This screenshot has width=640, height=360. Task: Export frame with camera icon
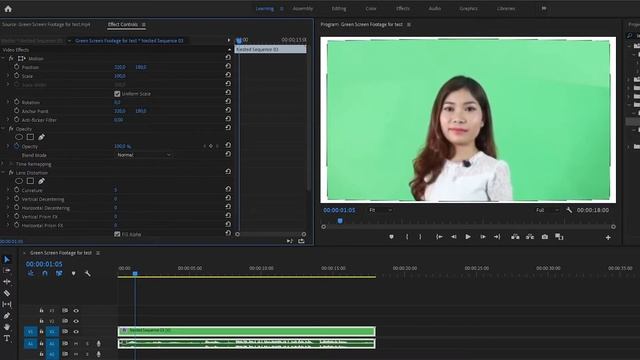click(544, 237)
